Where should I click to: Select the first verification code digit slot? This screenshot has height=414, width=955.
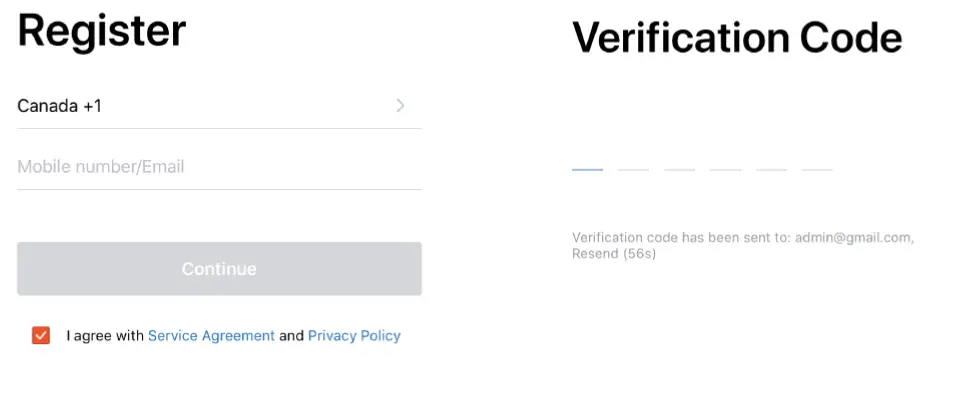[587, 160]
